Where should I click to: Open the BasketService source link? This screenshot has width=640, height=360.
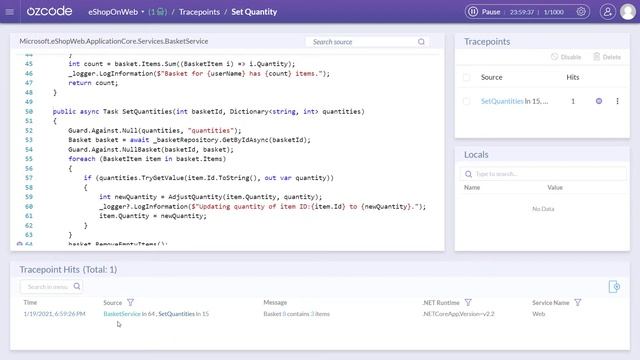coord(122,314)
